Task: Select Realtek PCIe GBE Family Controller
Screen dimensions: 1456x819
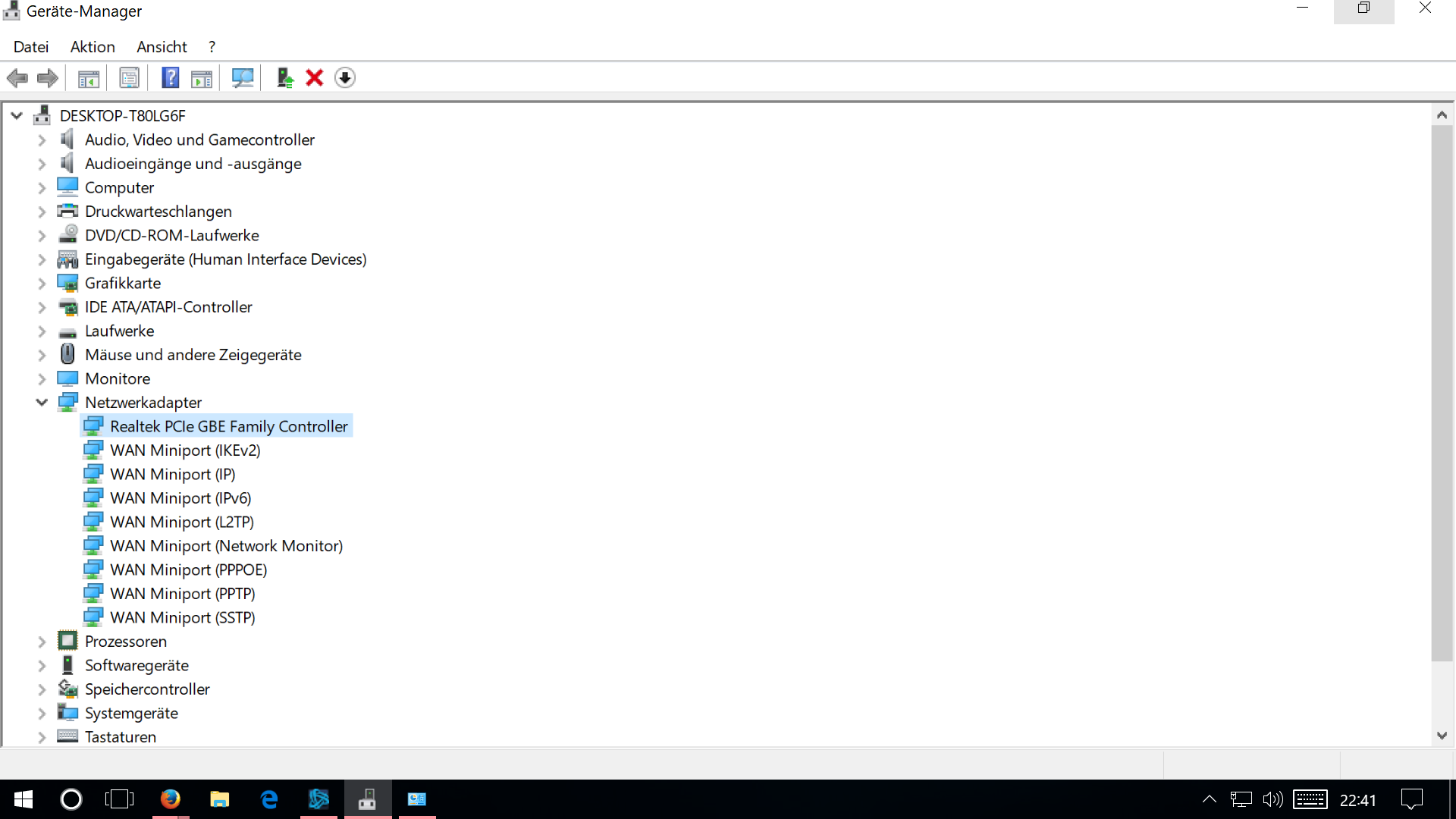Action: click(x=228, y=427)
